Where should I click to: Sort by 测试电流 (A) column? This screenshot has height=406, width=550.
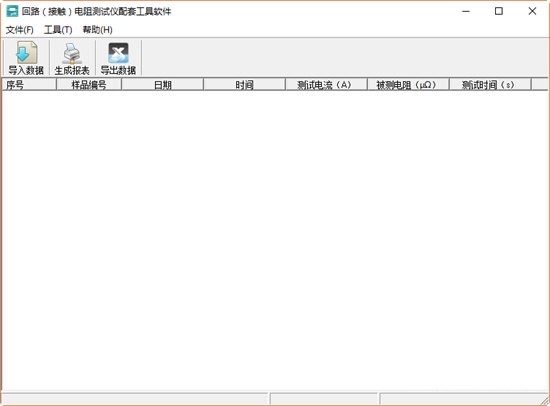click(326, 85)
